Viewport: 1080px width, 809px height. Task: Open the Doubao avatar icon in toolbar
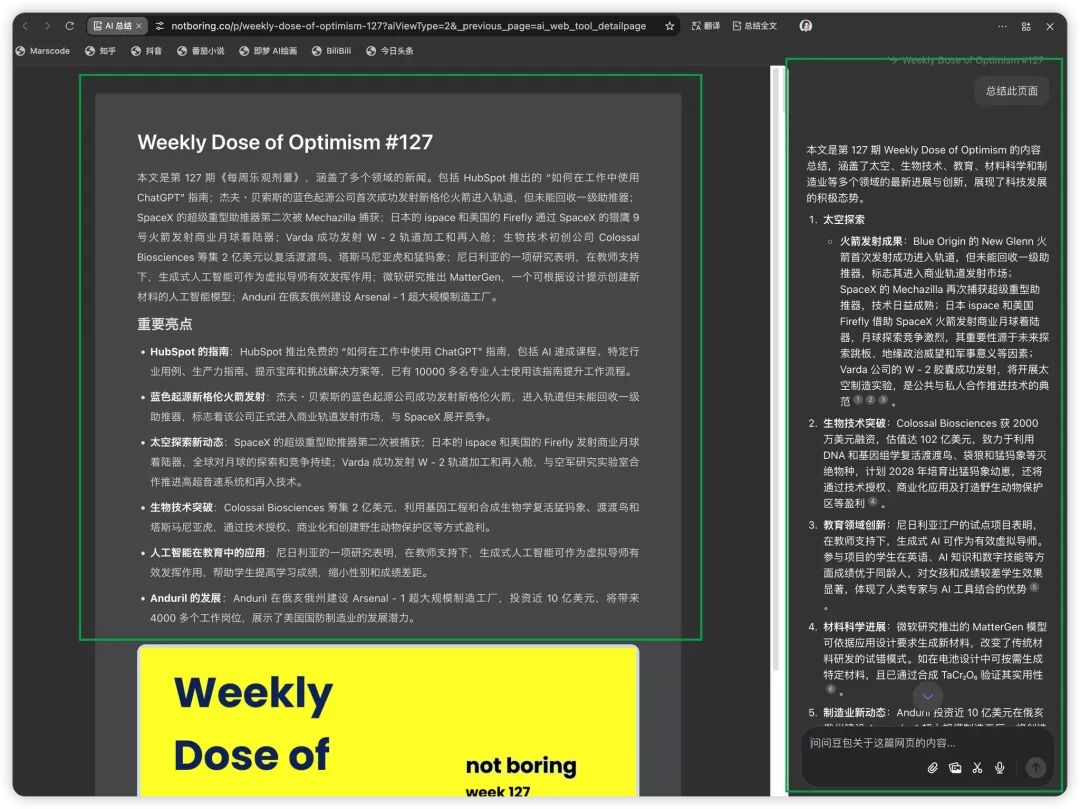(806, 26)
